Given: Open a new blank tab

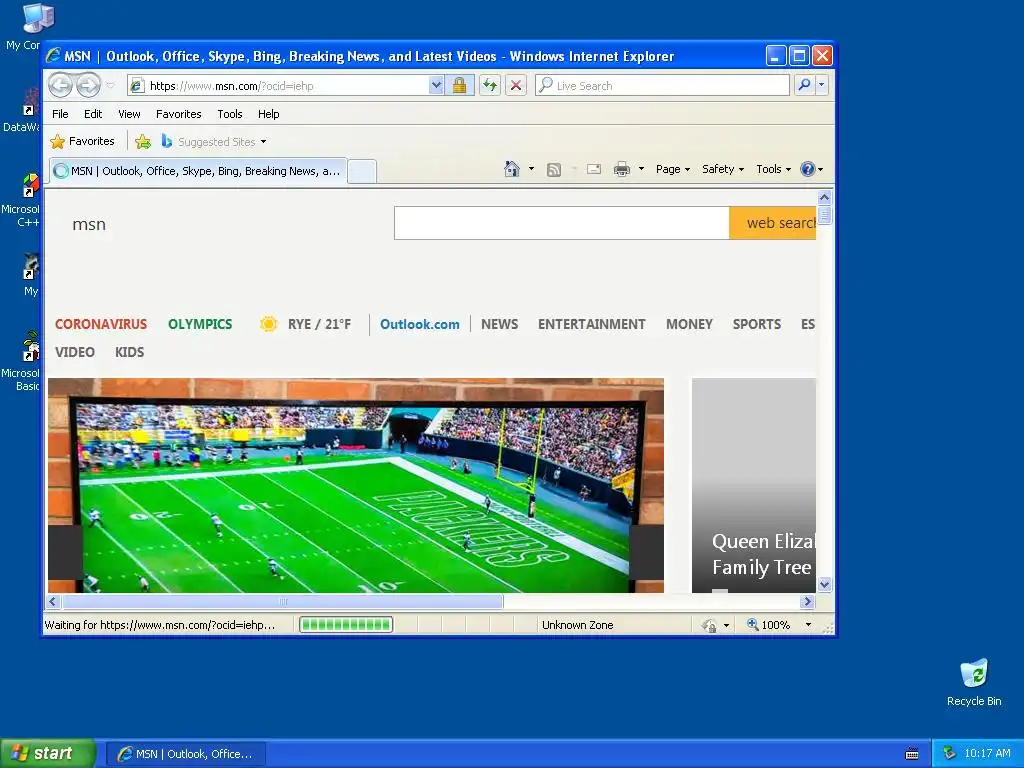Looking at the screenshot, I should pyautogui.click(x=362, y=172).
